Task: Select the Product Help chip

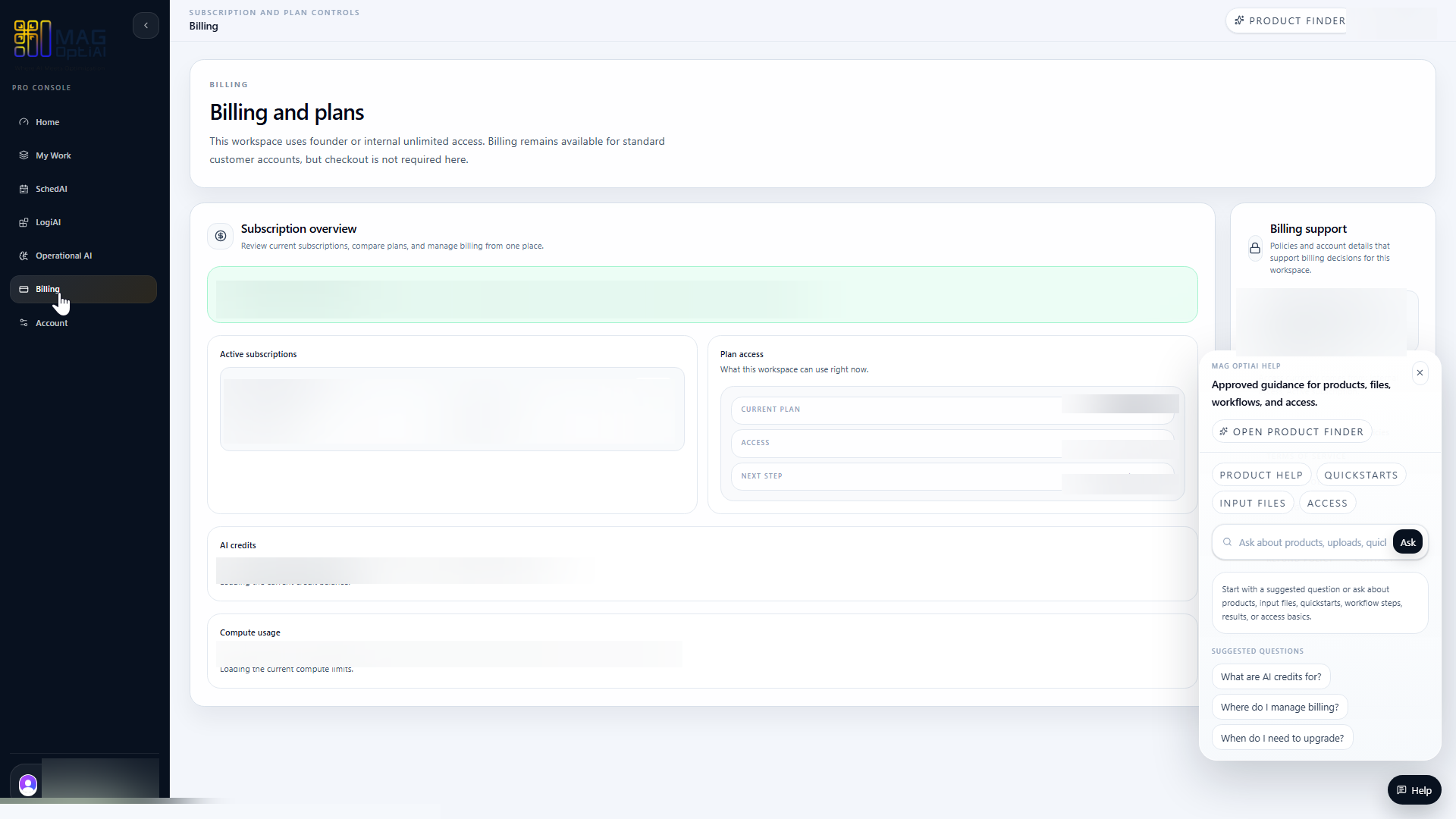Action: 1261,475
